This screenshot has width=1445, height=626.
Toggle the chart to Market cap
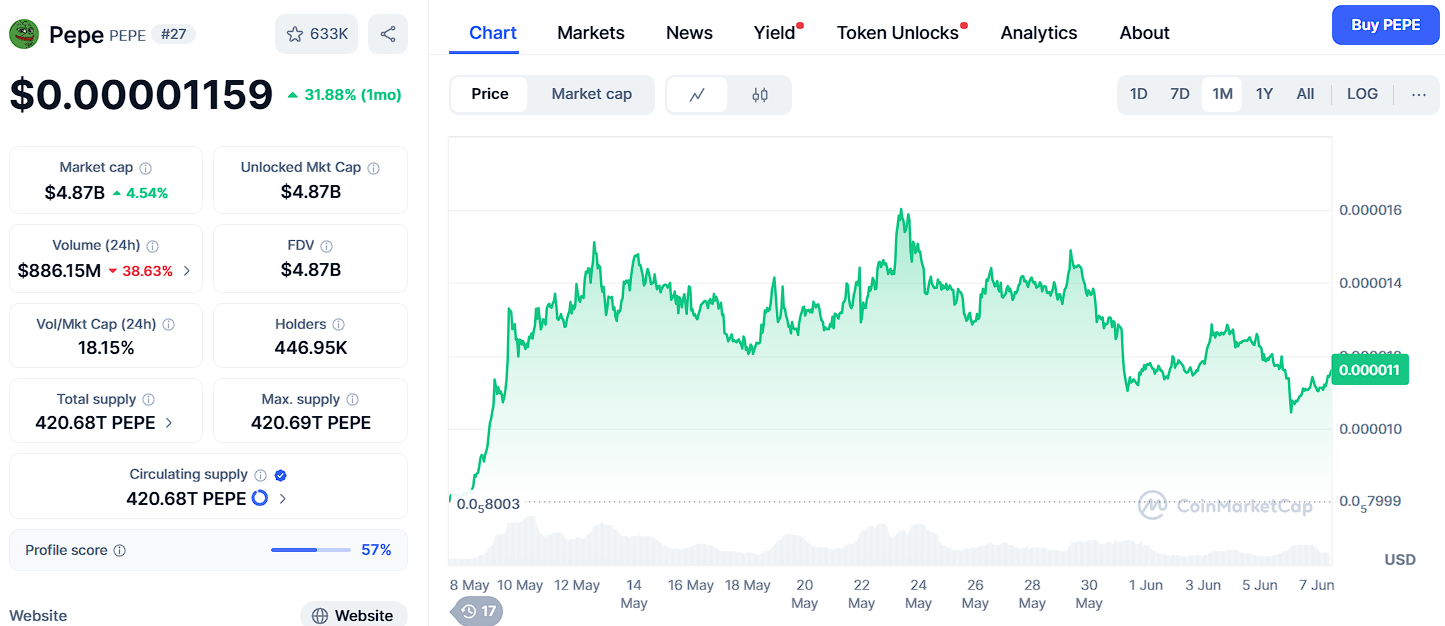click(591, 94)
